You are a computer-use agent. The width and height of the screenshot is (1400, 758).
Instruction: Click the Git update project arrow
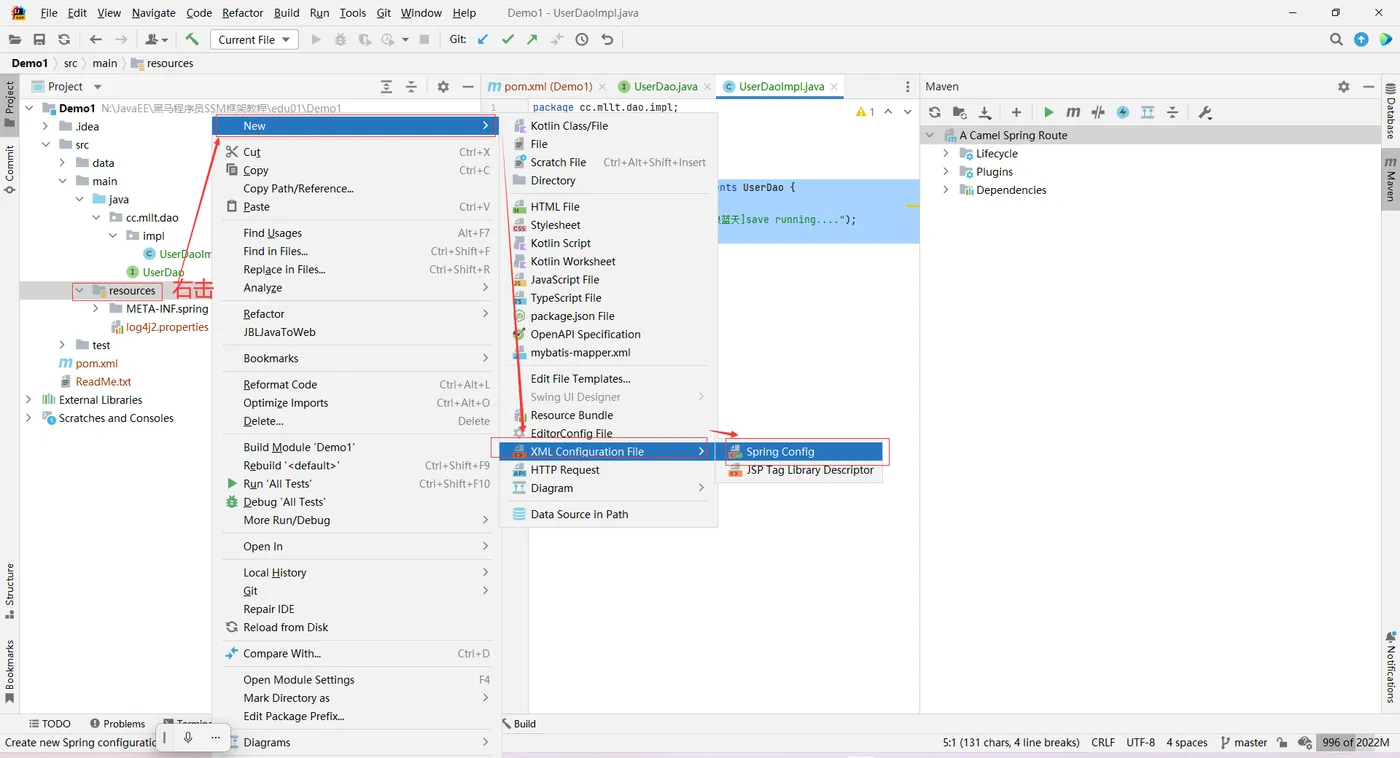pyautogui.click(x=484, y=39)
